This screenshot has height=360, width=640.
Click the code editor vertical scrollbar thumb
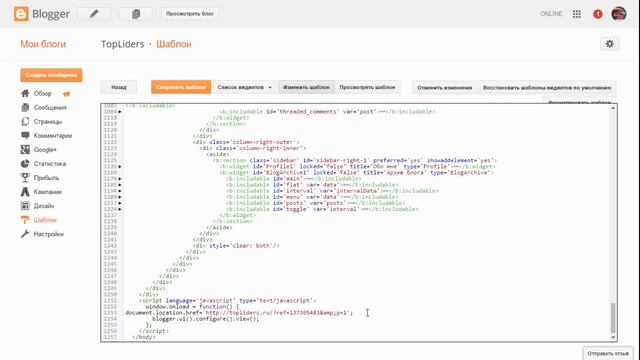pos(613,318)
